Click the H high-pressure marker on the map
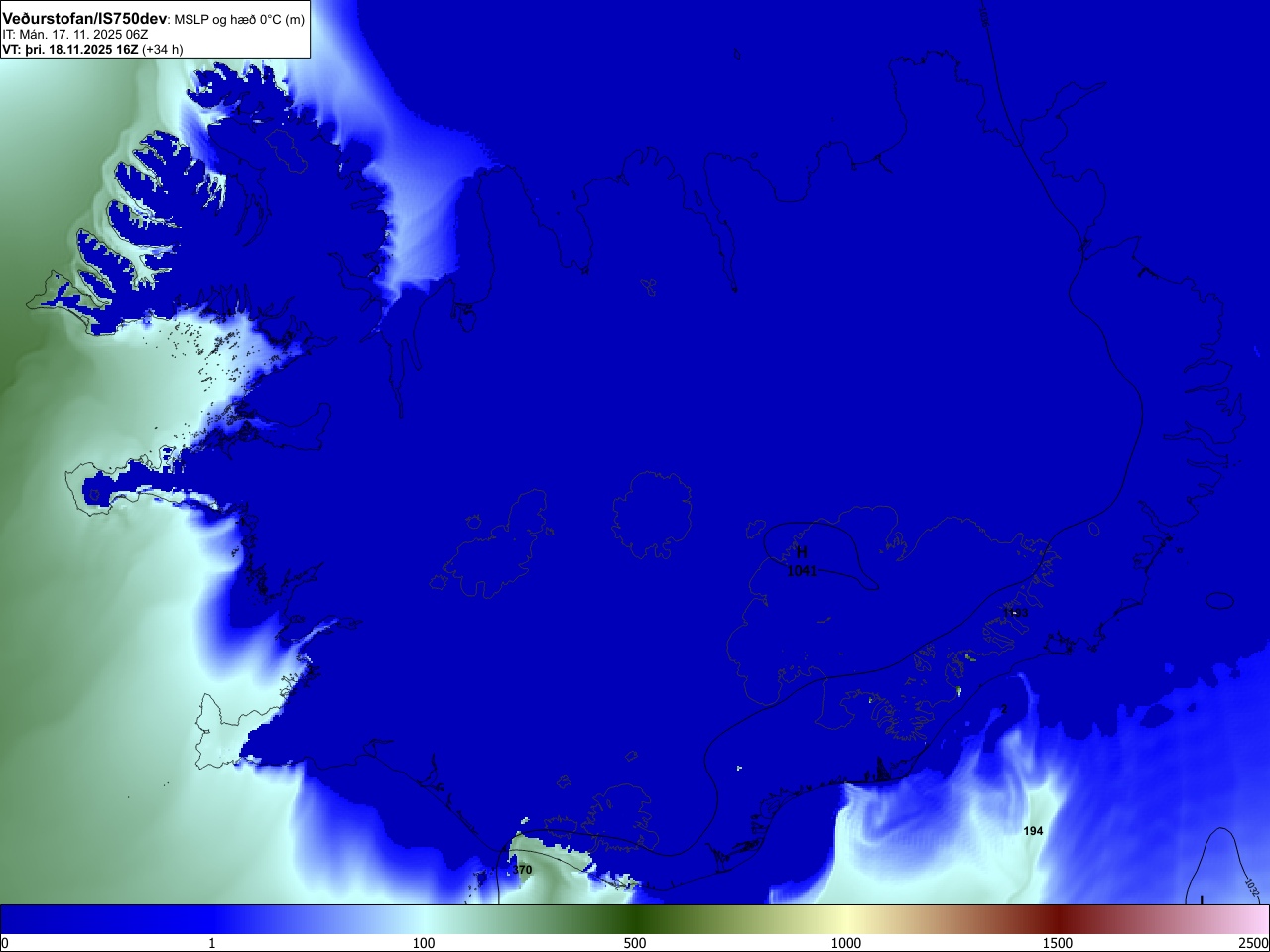Image resolution: width=1270 pixels, height=952 pixels. (x=802, y=552)
